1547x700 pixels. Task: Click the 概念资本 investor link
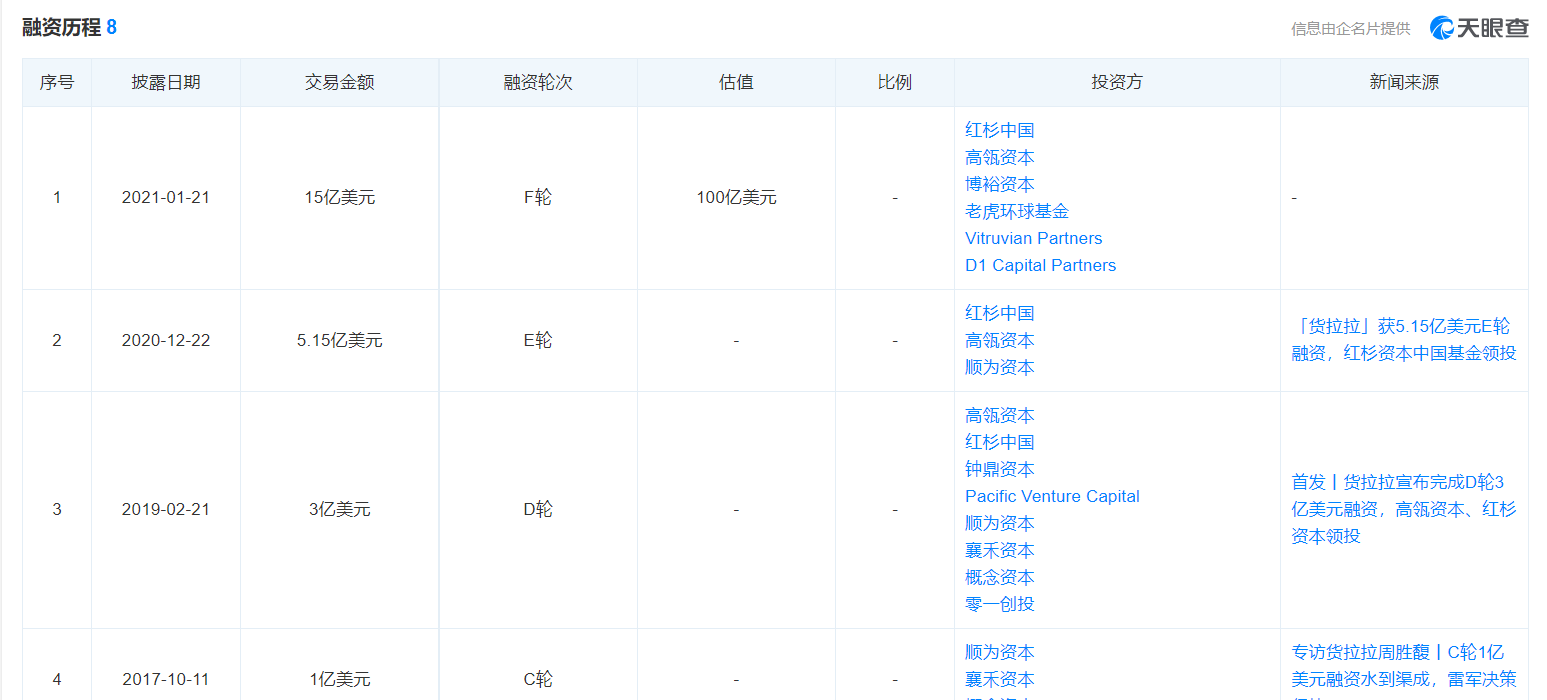999,577
